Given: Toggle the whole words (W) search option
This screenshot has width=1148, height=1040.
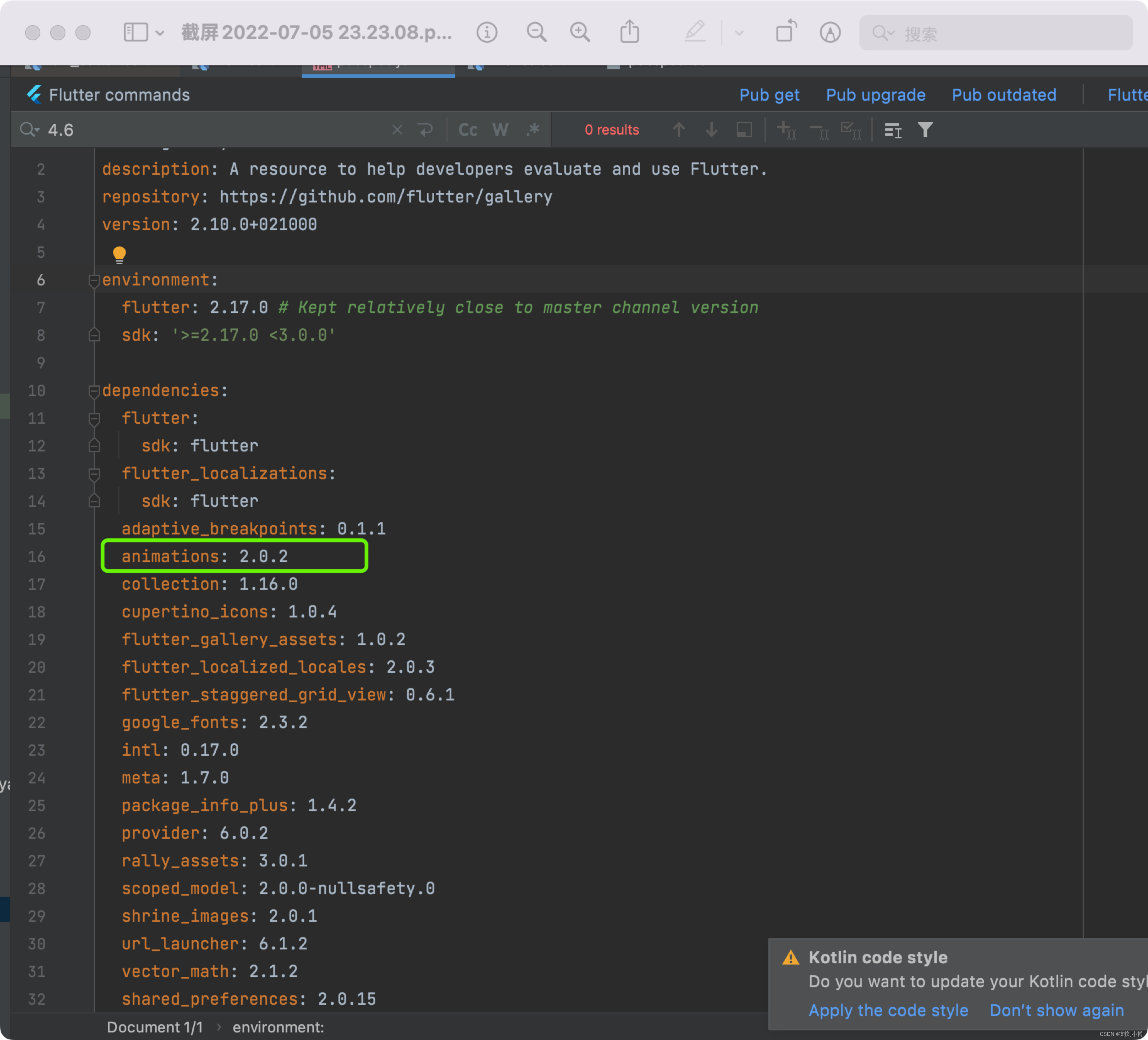Looking at the screenshot, I should point(500,130).
